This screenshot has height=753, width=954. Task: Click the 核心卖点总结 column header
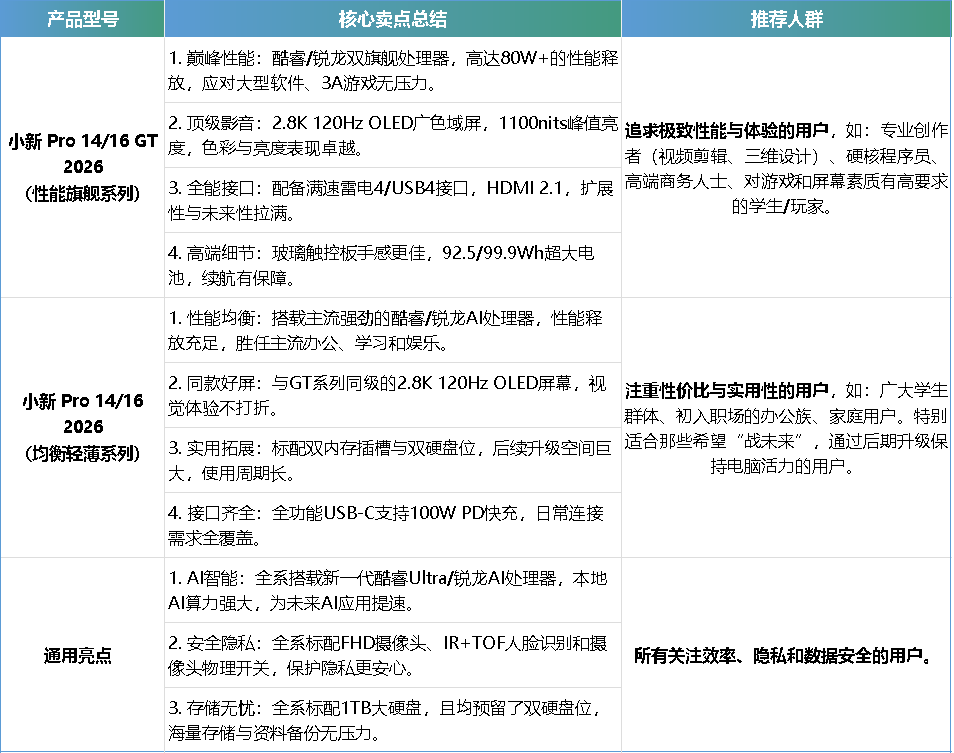click(392, 19)
